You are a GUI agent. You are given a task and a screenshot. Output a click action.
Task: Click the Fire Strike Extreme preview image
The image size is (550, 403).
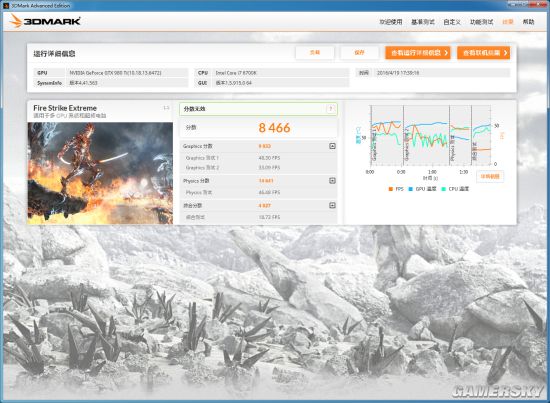coord(100,173)
